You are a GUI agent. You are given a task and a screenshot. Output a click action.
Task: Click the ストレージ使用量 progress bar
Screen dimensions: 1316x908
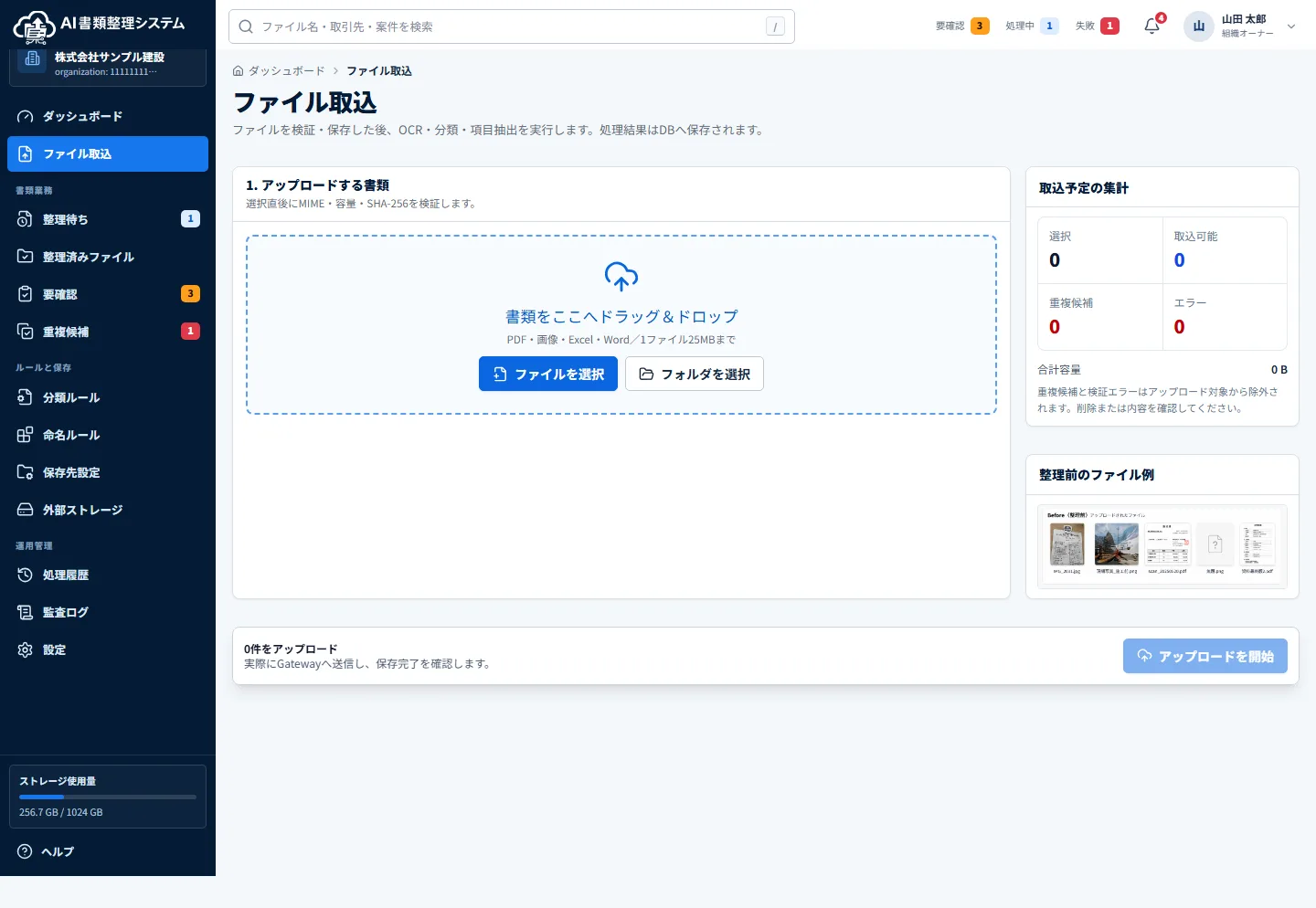[x=108, y=797]
